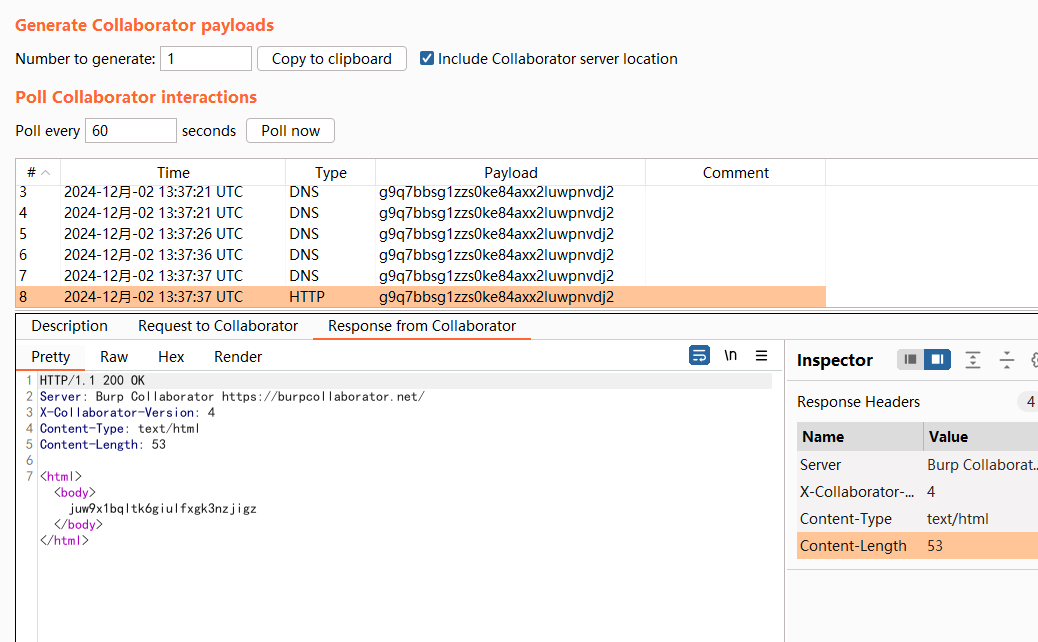
Task: Toggle line wrap icon in response viewer
Action: tap(700, 356)
